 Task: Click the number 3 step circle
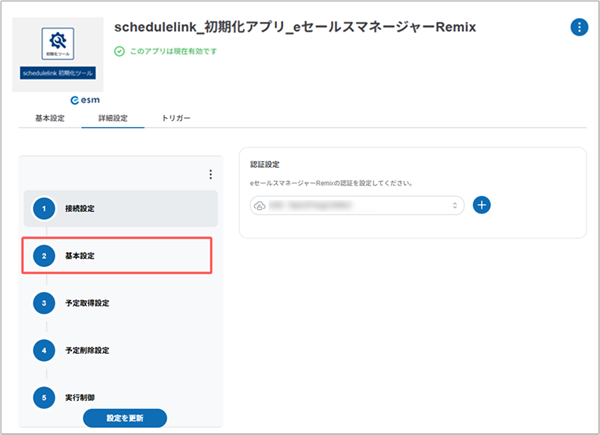pyautogui.click(x=44, y=302)
